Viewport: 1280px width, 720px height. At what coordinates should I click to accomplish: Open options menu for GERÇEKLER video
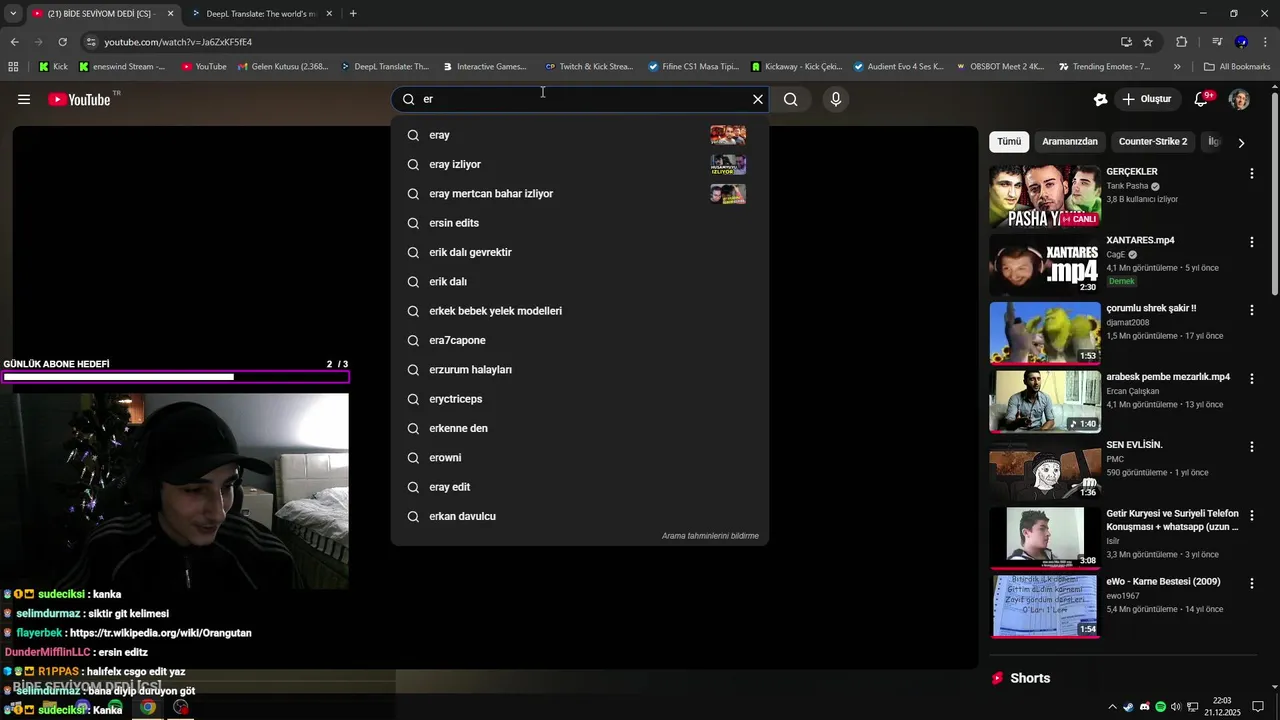click(x=1251, y=173)
